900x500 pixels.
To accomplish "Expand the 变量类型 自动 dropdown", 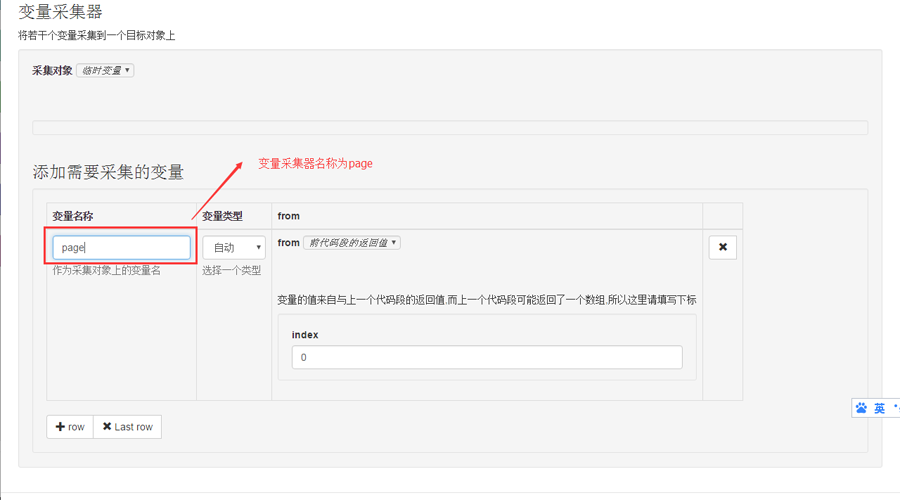I will pos(234,247).
